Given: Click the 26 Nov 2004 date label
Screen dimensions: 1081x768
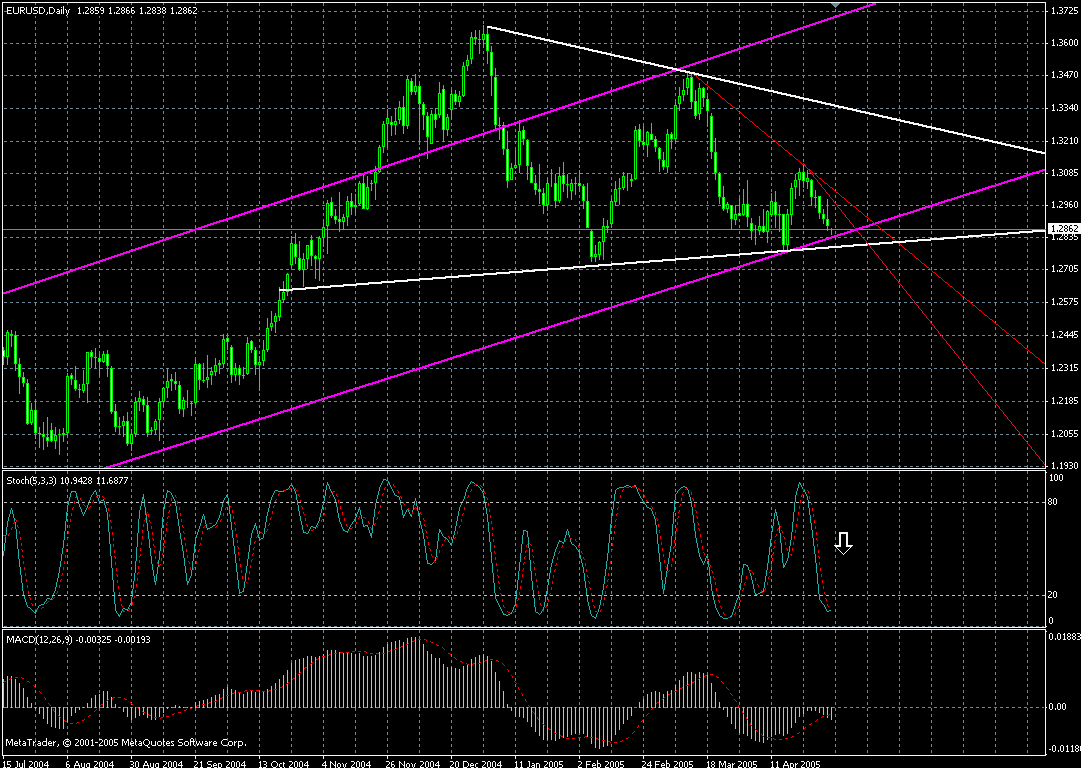Looking at the screenshot, I should click(x=412, y=763).
